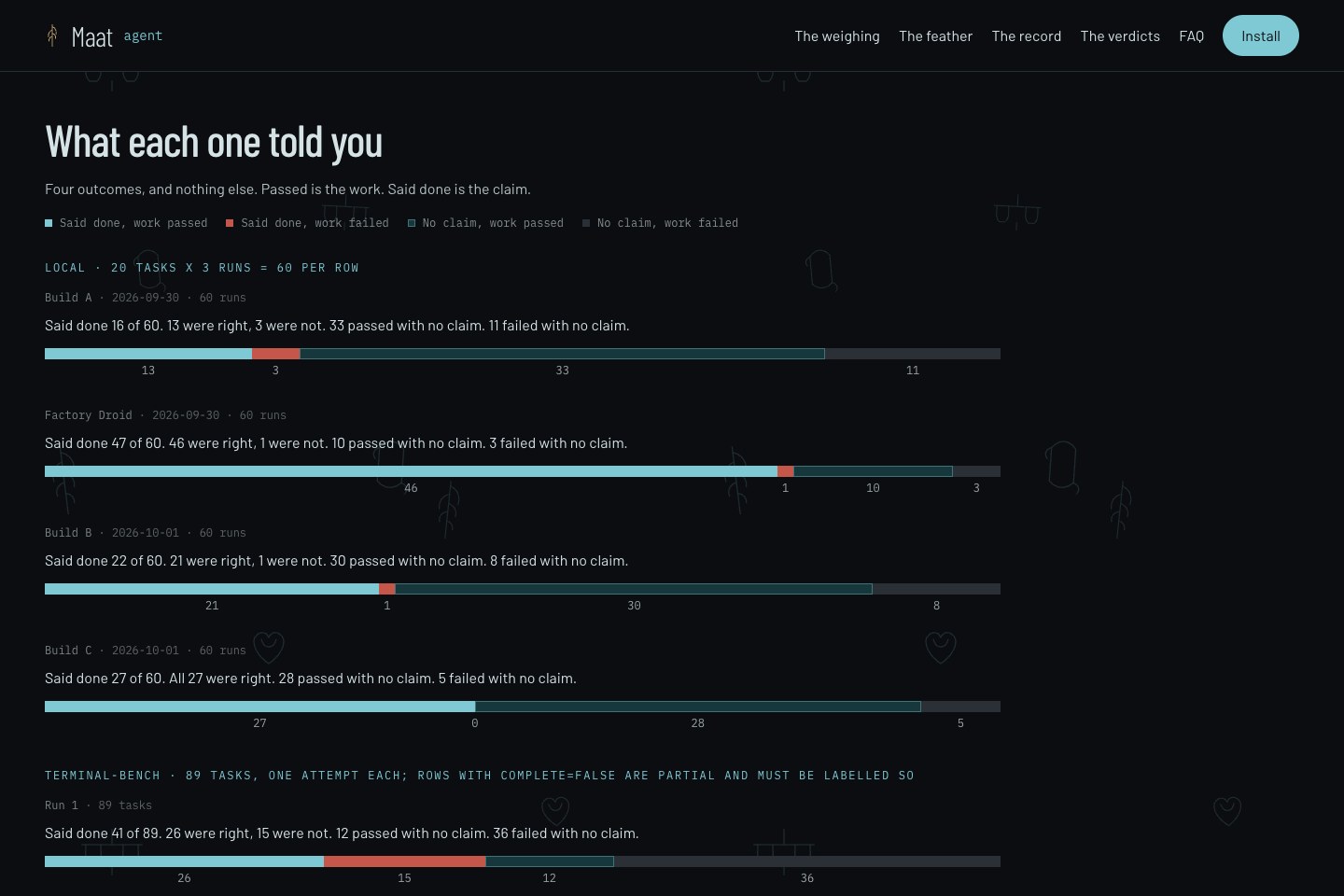Click Run 1's red segment of 15

coord(405,861)
